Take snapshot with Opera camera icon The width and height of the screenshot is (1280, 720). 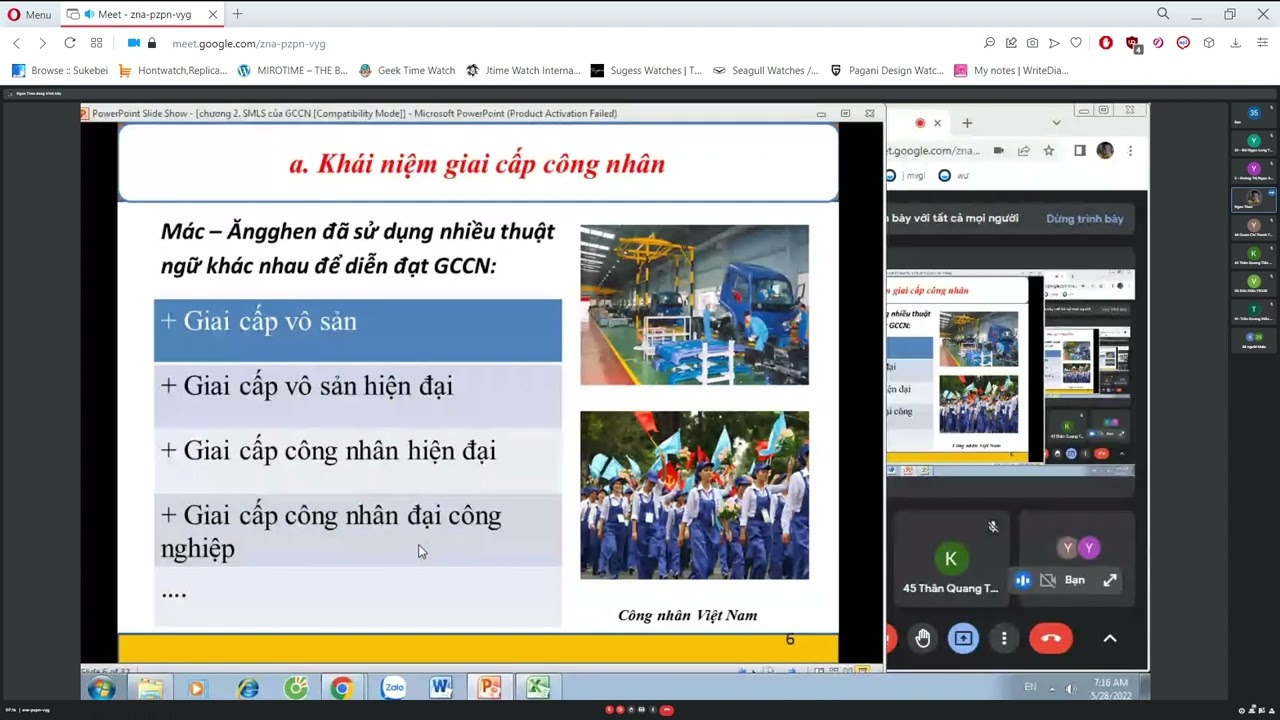tap(1032, 43)
